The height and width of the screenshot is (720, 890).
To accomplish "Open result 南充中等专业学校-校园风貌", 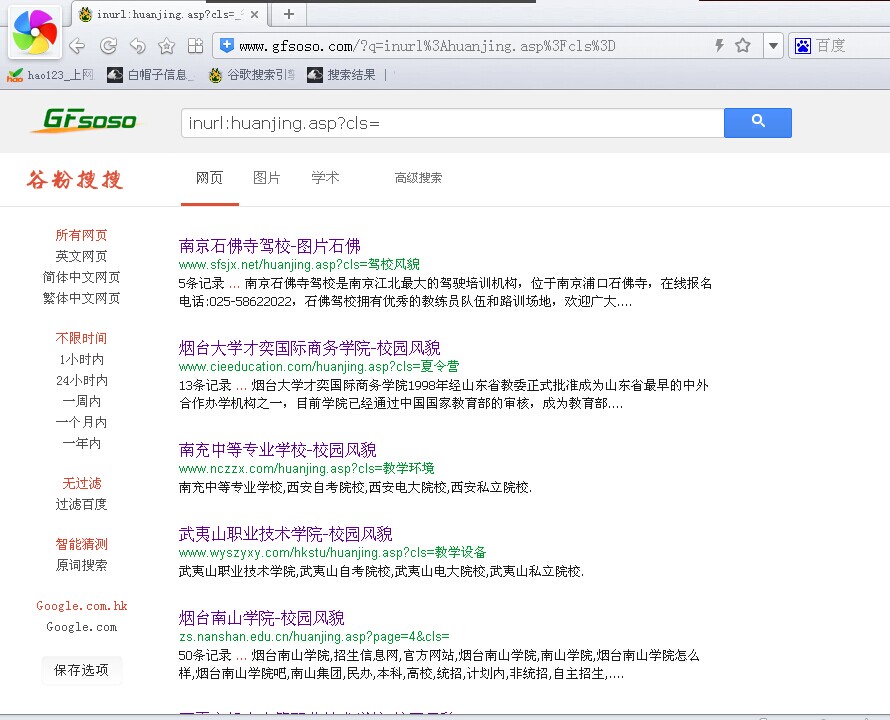I will [x=277, y=450].
